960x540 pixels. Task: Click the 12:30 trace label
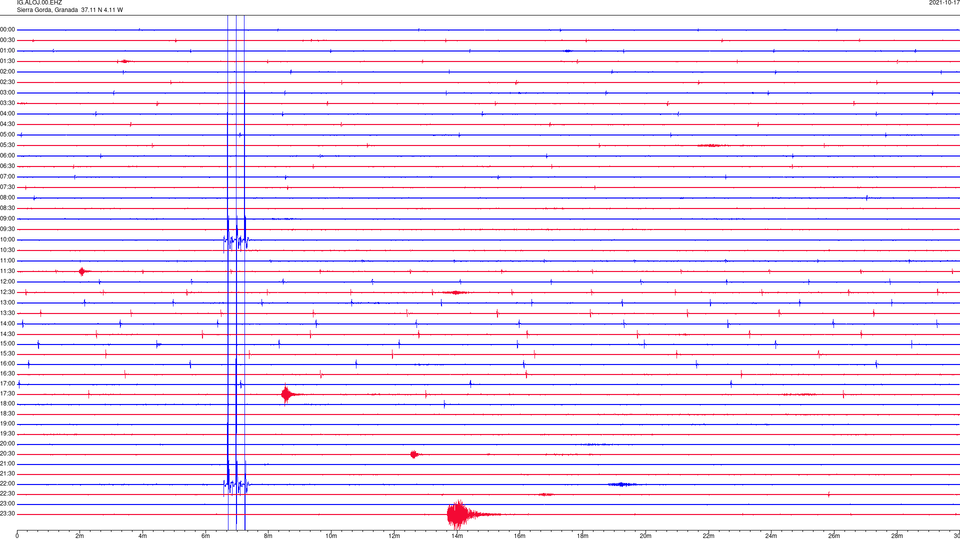coord(8,292)
